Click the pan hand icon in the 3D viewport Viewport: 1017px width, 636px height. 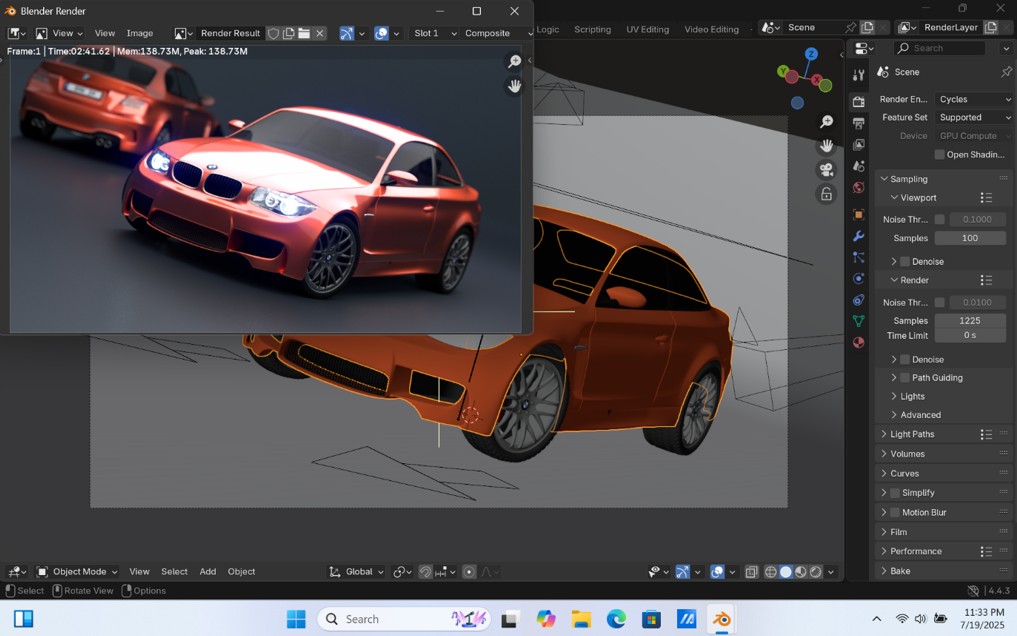826,145
